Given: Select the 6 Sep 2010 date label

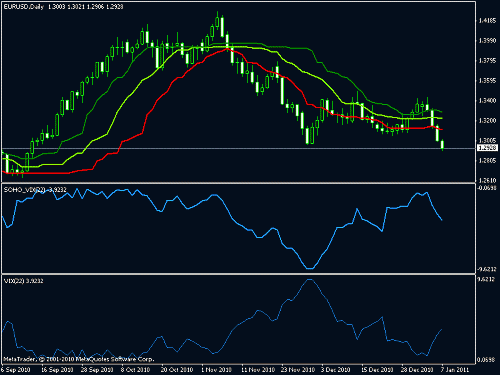Looking at the screenshot, I should [16, 370].
